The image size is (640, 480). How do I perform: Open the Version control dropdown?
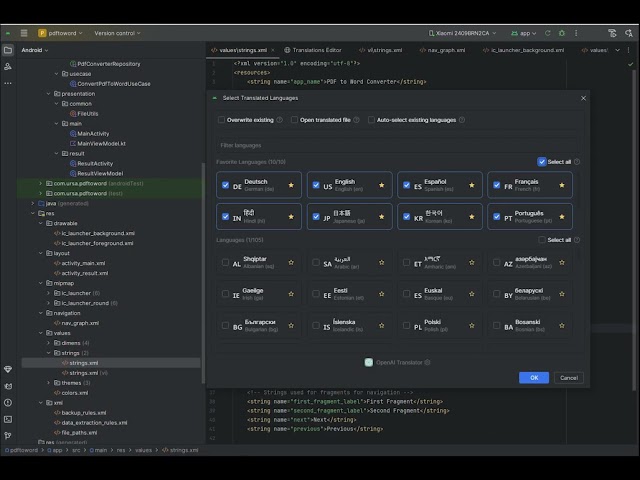117,33
